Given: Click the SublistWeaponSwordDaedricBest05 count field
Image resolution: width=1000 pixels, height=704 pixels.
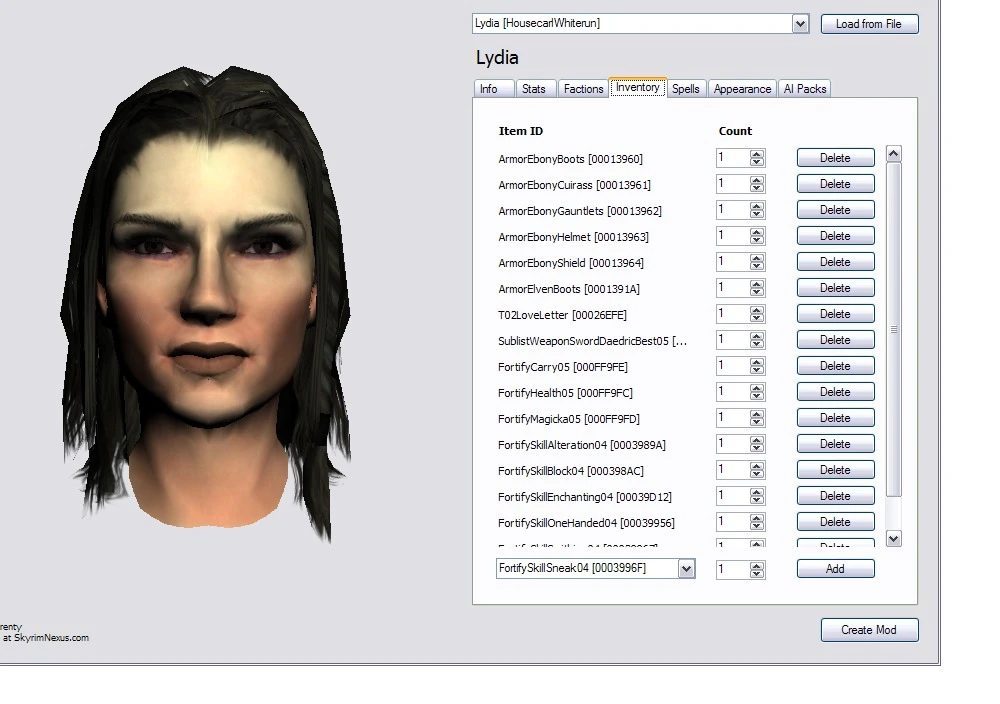Looking at the screenshot, I should tap(733, 341).
